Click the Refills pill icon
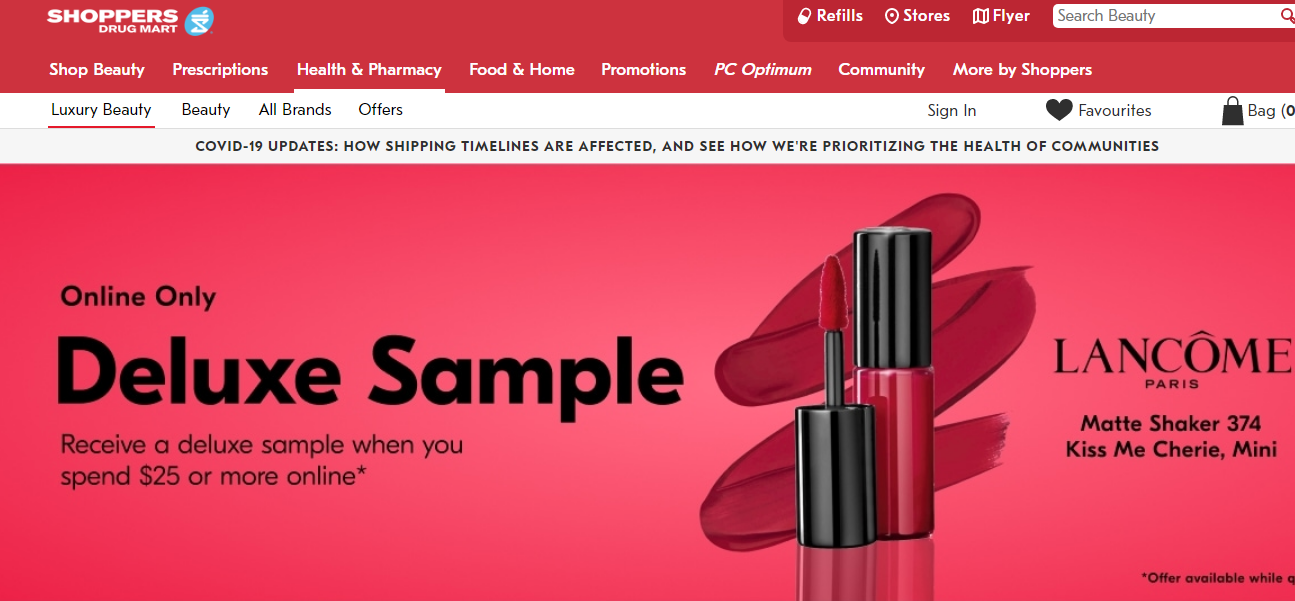The width and height of the screenshot is (1295, 601). point(804,16)
